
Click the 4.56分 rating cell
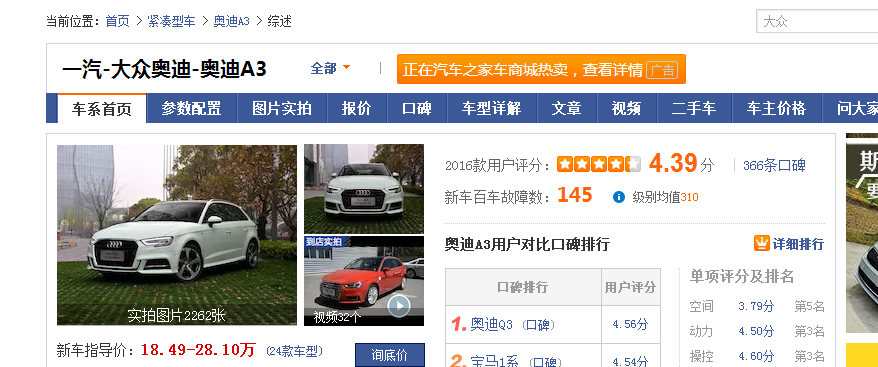click(x=630, y=324)
